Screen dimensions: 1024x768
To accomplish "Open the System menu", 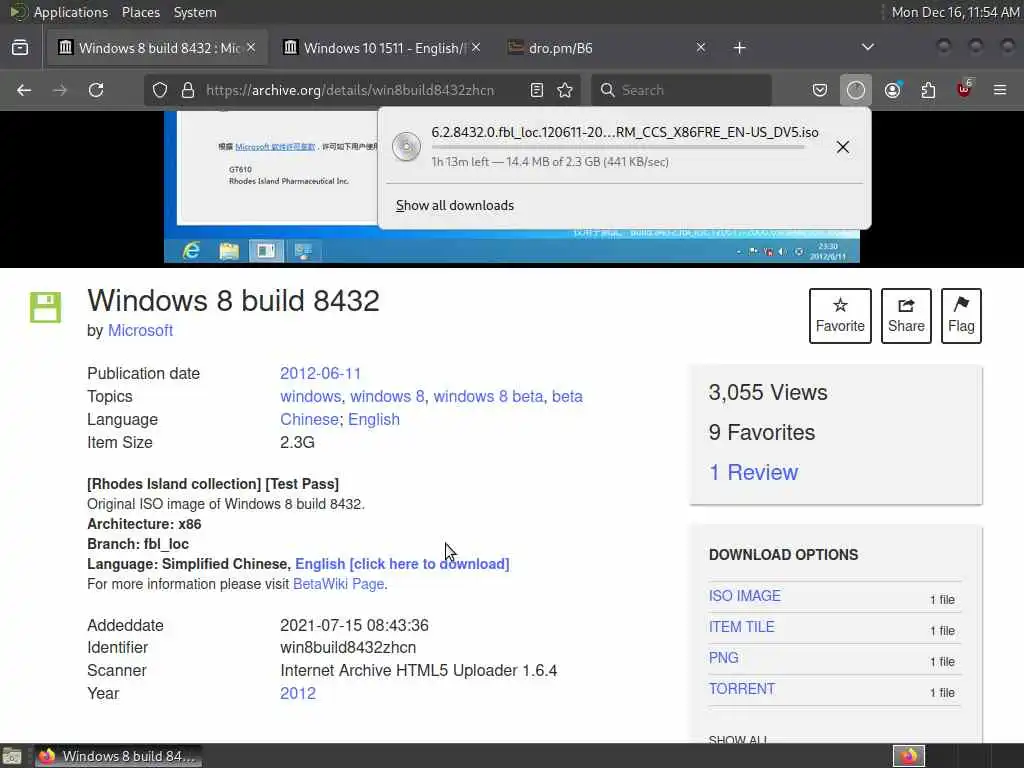I will coord(195,12).
